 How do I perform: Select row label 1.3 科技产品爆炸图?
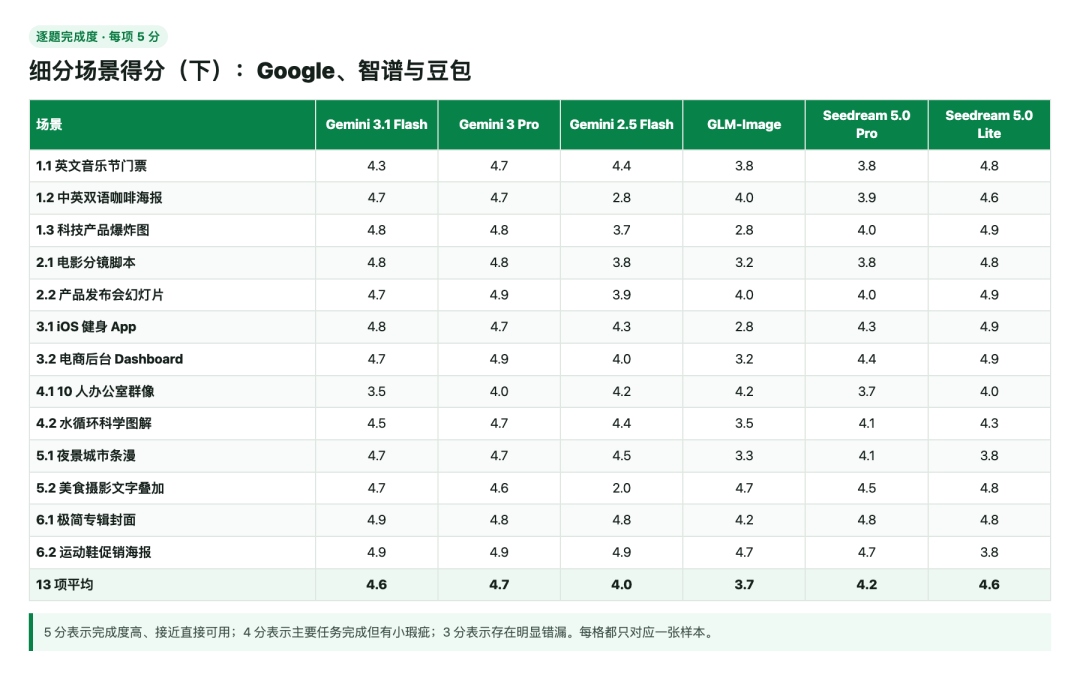point(92,230)
